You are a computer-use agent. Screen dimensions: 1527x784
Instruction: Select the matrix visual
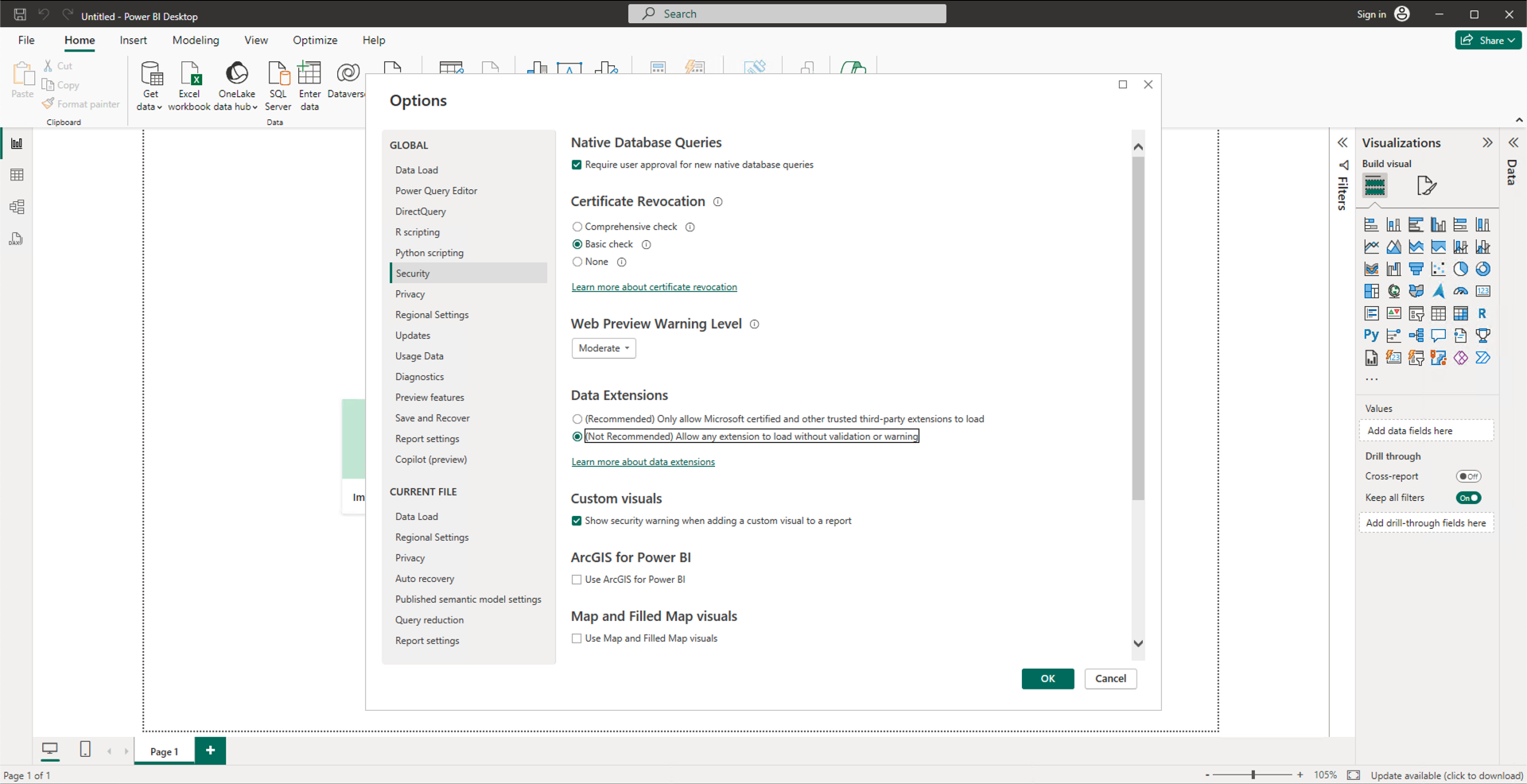pyautogui.click(x=1460, y=314)
